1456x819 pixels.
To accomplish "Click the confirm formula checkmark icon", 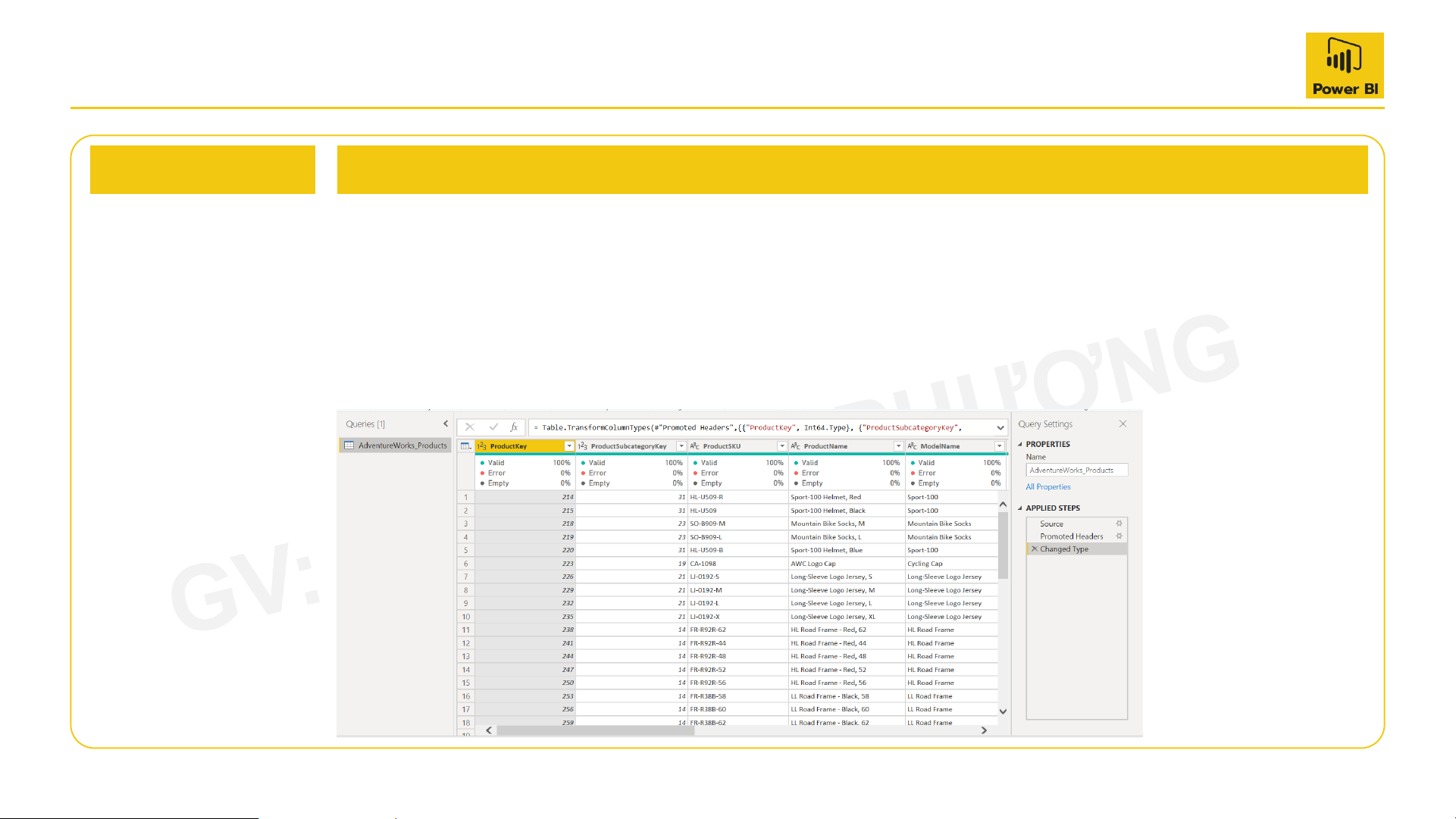I will click(493, 427).
